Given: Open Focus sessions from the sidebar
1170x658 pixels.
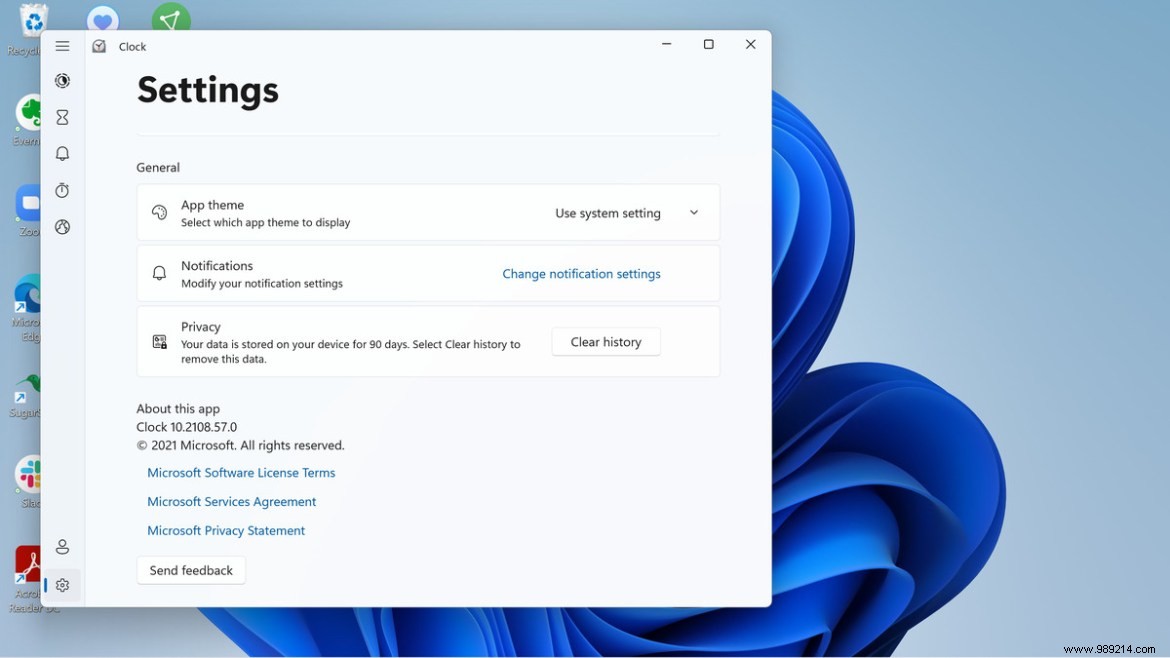Looking at the screenshot, I should (62, 81).
